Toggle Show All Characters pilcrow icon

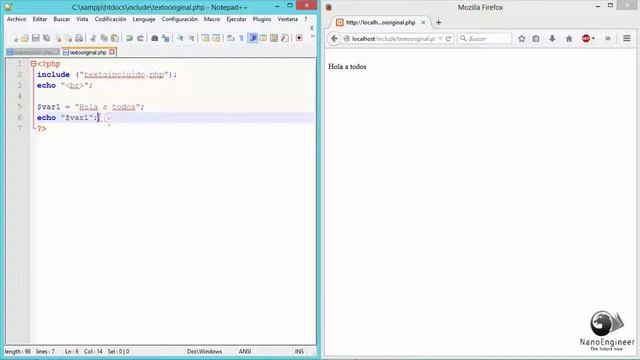coord(242,38)
